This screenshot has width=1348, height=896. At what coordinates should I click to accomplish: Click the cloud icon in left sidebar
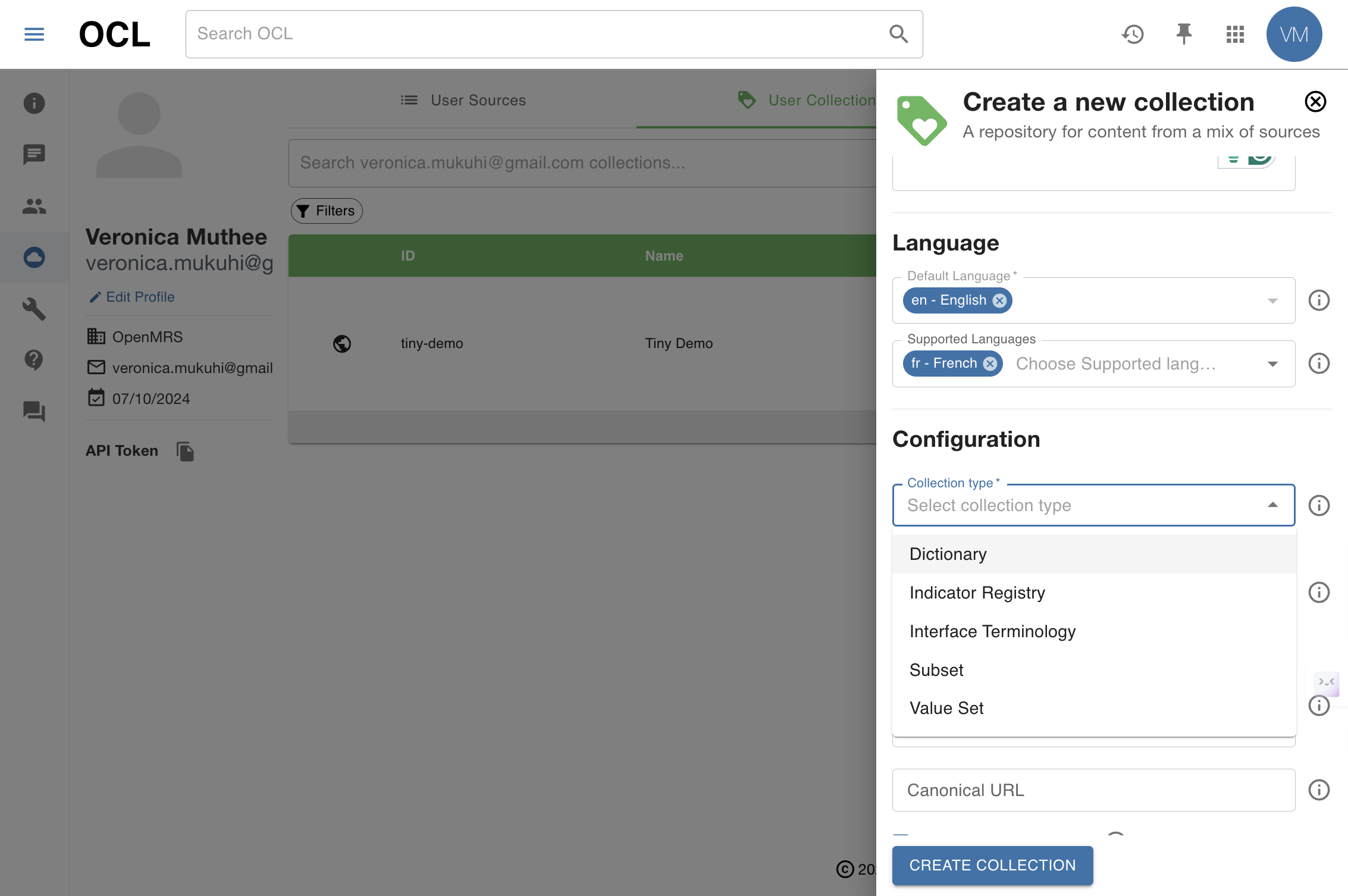[x=34, y=257]
